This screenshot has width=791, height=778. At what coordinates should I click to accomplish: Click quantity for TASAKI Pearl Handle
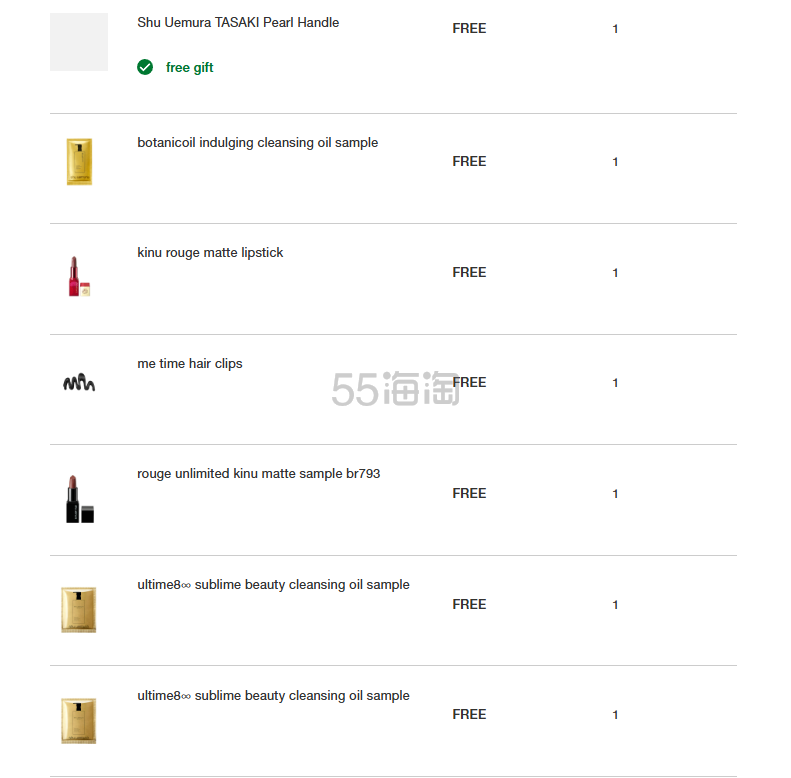pyautogui.click(x=615, y=29)
